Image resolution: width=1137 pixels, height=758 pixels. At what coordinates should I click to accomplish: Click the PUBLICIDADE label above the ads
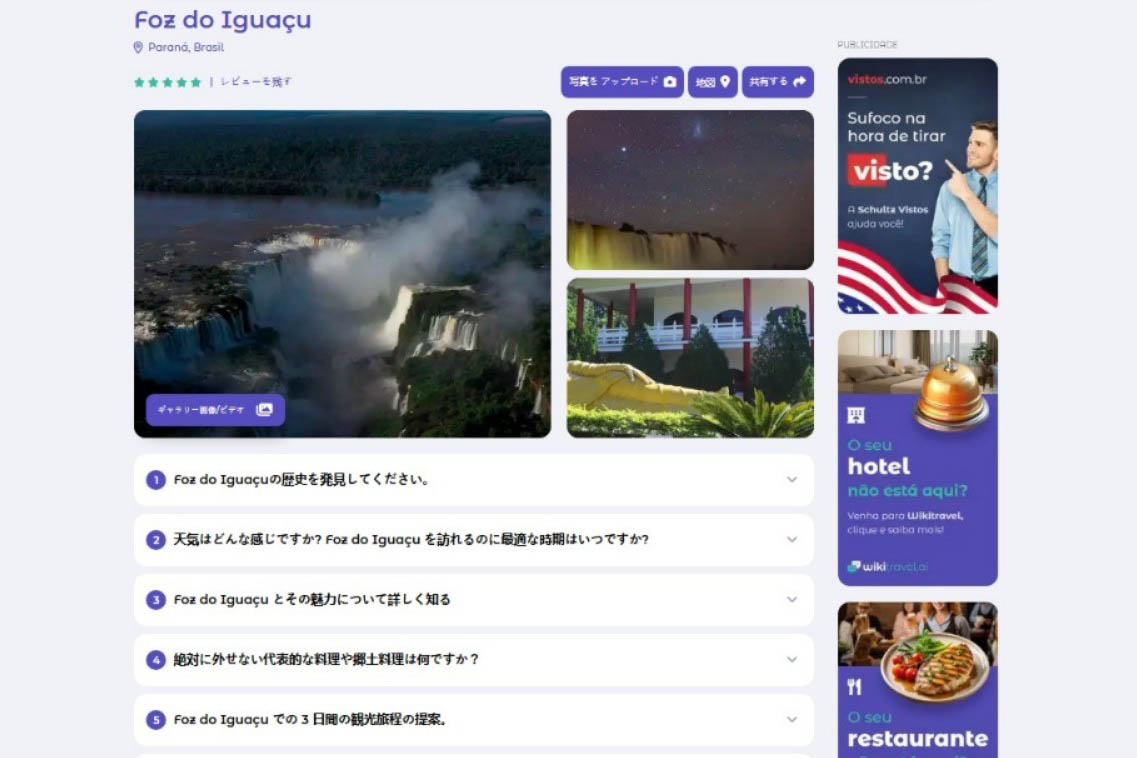point(867,45)
